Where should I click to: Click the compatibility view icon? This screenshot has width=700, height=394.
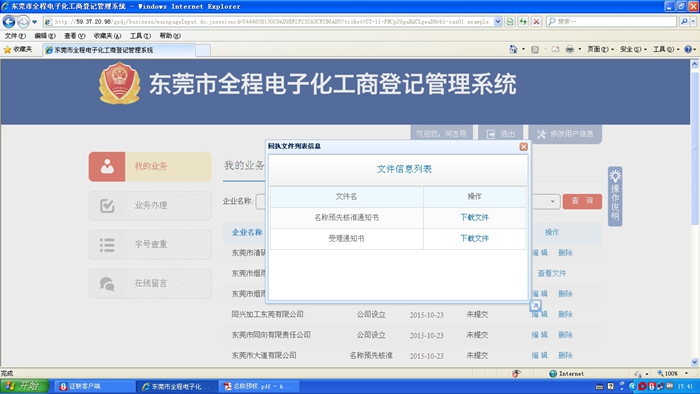point(510,21)
